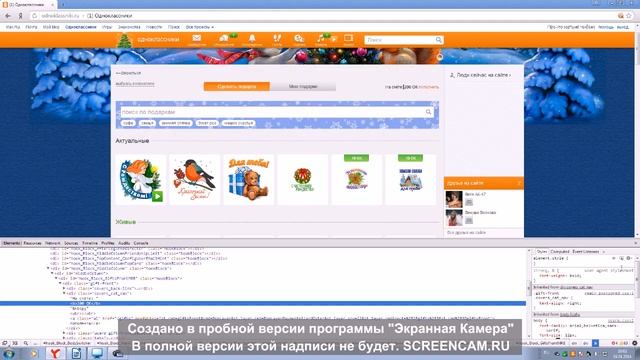The height and width of the screenshot is (360, 640).
Task: Open green 'Живые' gifts category link
Action: 126,222
